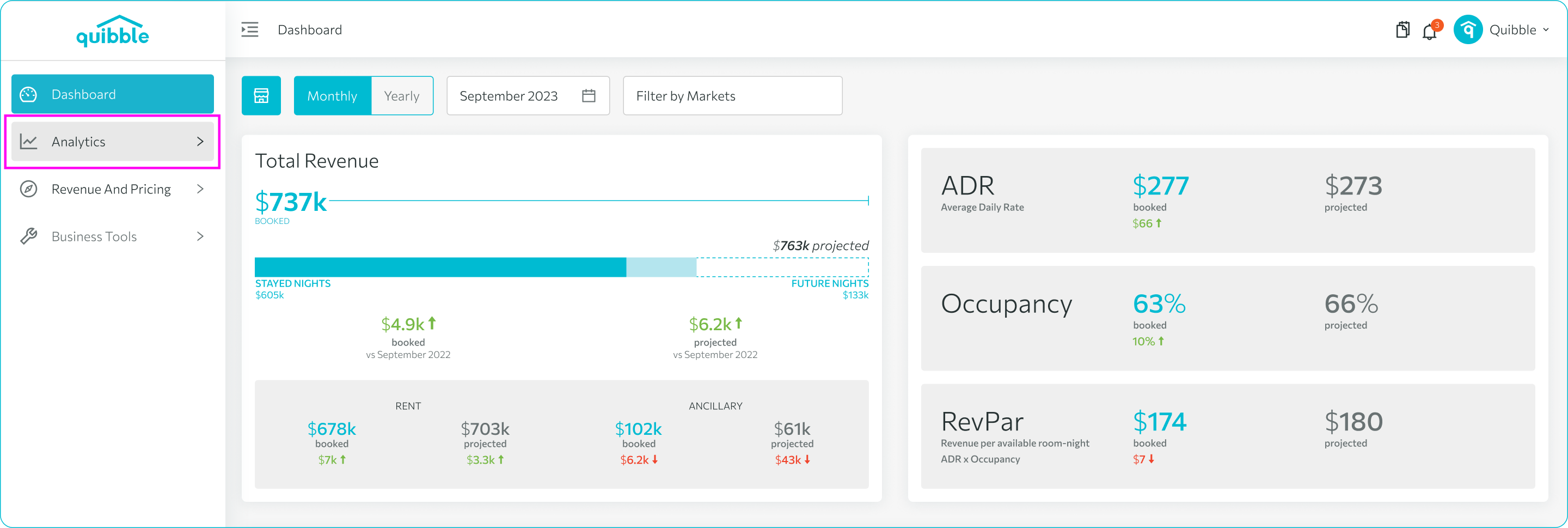Screen dimensions: 1568x528
Task: Open Revenue And Pricing menu item
Action: 113,190
